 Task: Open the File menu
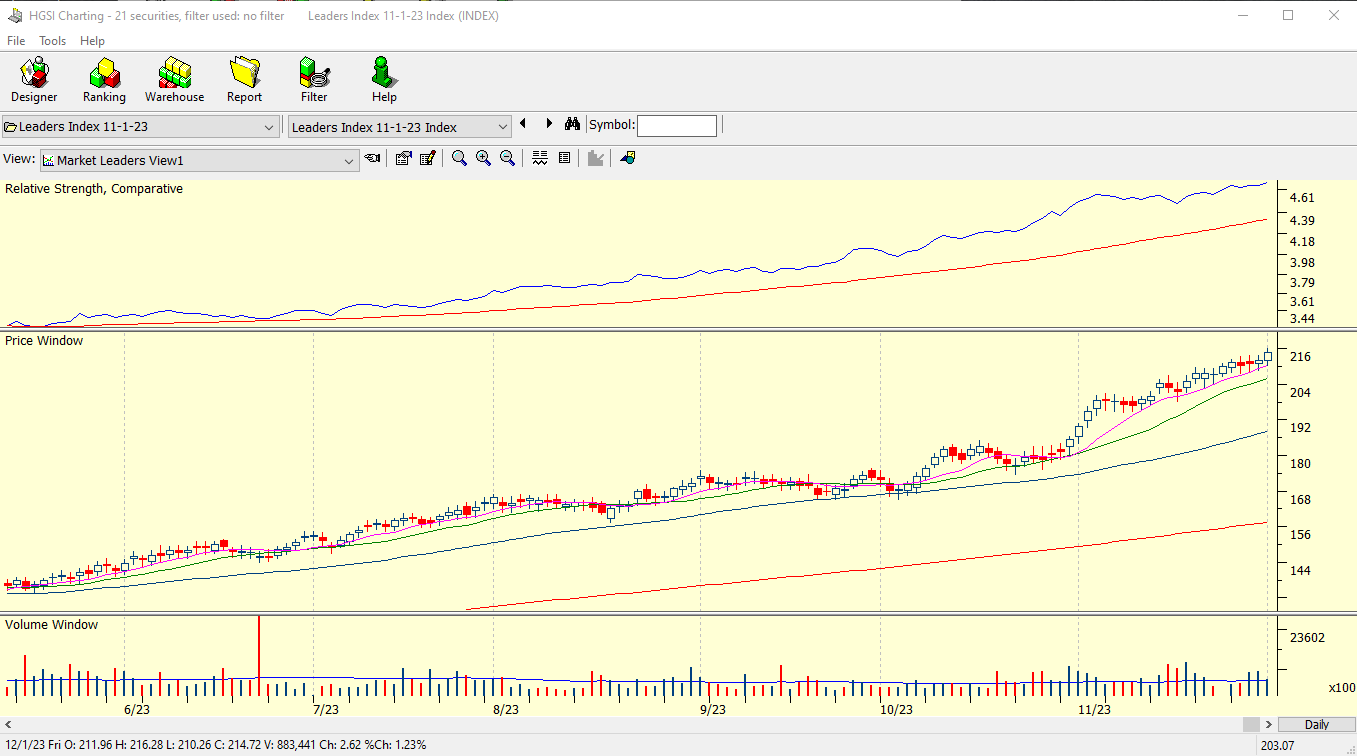16,41
